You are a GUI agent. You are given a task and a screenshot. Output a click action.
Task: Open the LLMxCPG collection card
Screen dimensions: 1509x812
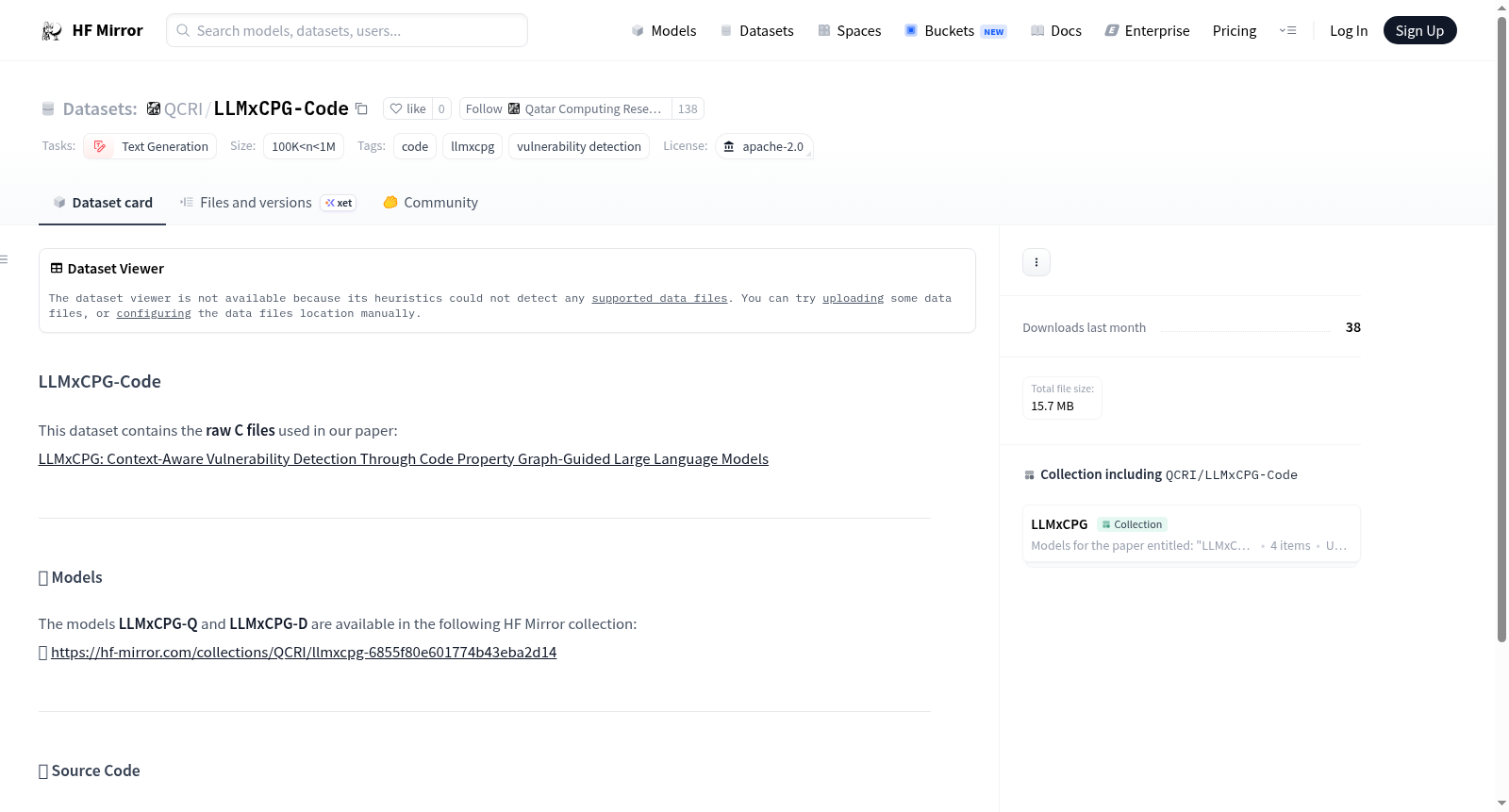pyautogui.click(x=1191, y=534)
